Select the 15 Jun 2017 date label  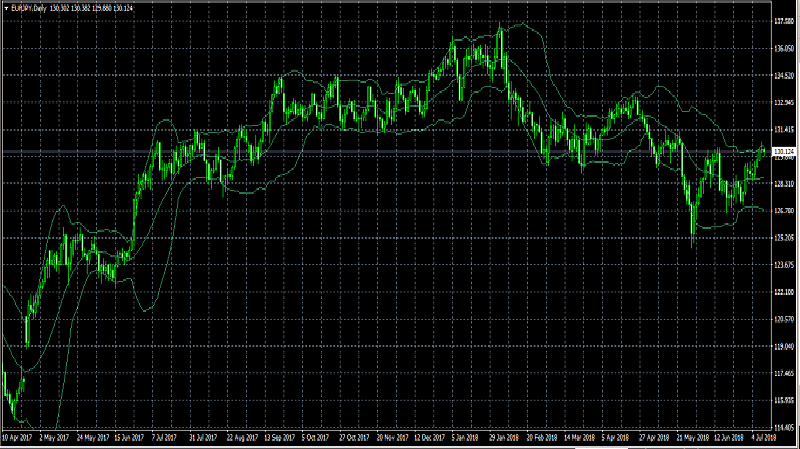pos(129,439)
